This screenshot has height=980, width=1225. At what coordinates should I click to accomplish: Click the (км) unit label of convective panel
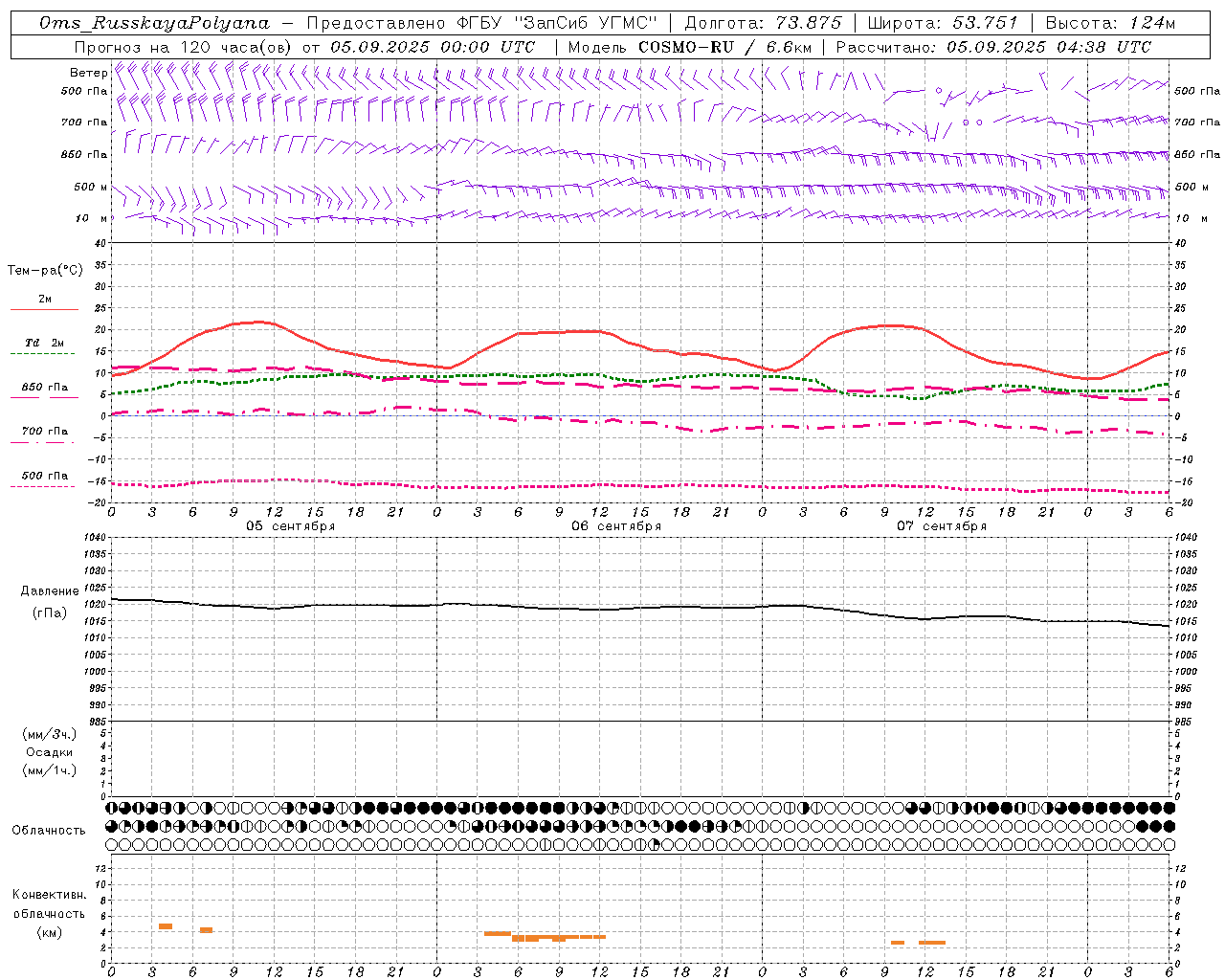49,933
